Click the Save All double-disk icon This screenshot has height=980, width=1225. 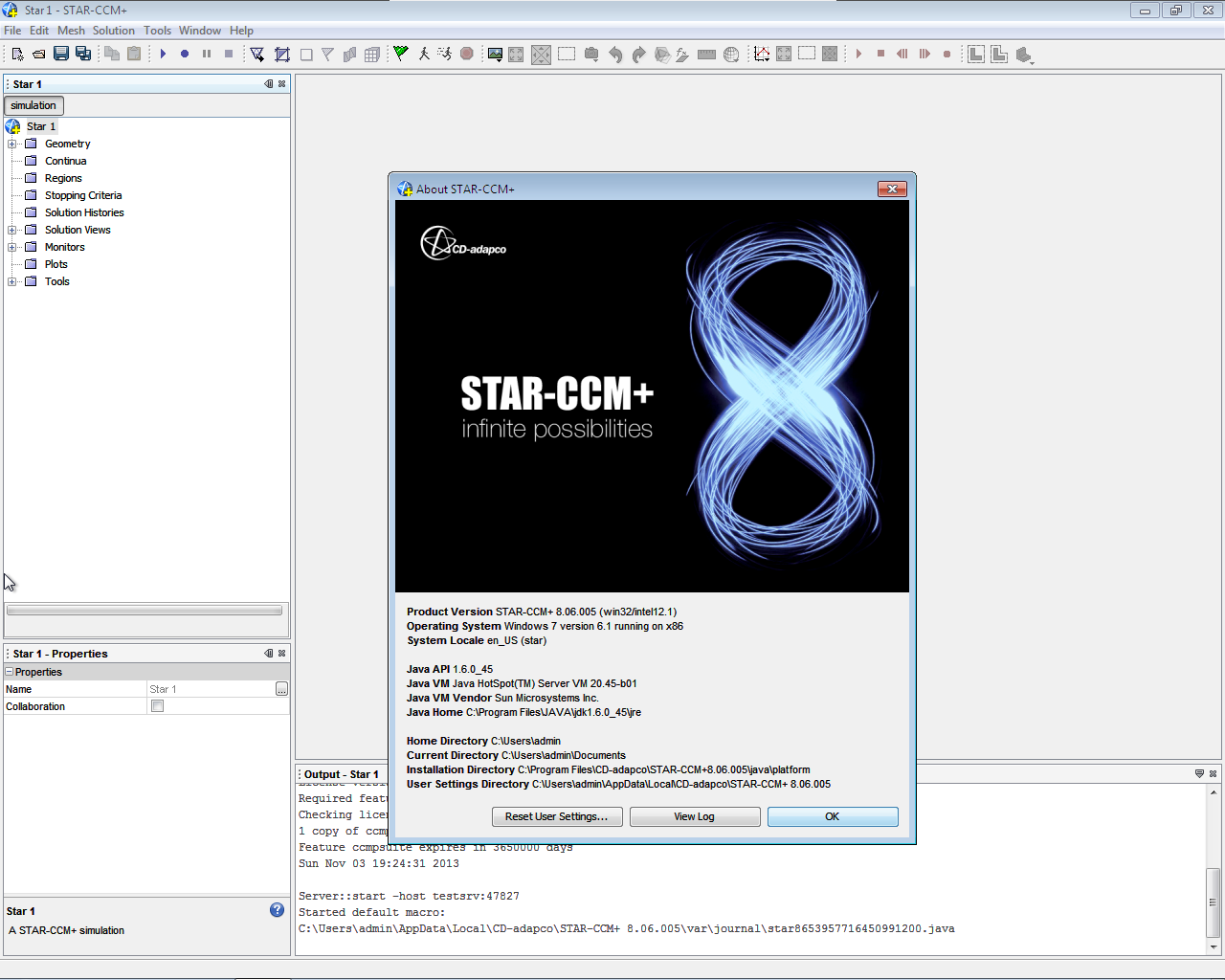coord(83,55)
